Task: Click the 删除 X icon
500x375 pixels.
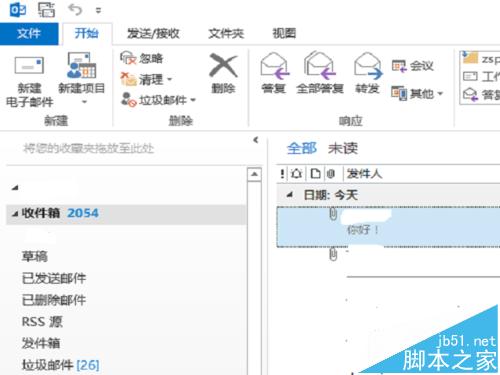Action: tap(223, 66)
